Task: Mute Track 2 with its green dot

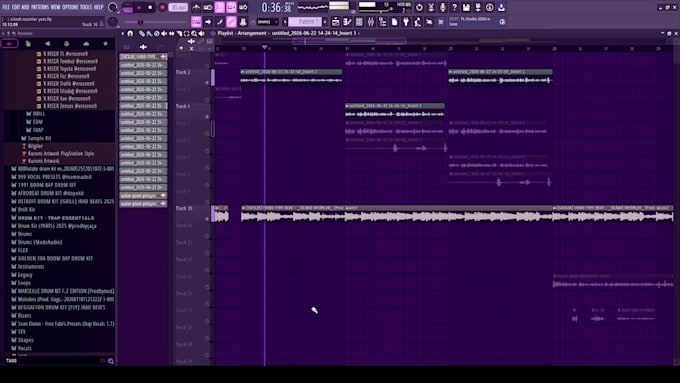Action: (207, 82)
